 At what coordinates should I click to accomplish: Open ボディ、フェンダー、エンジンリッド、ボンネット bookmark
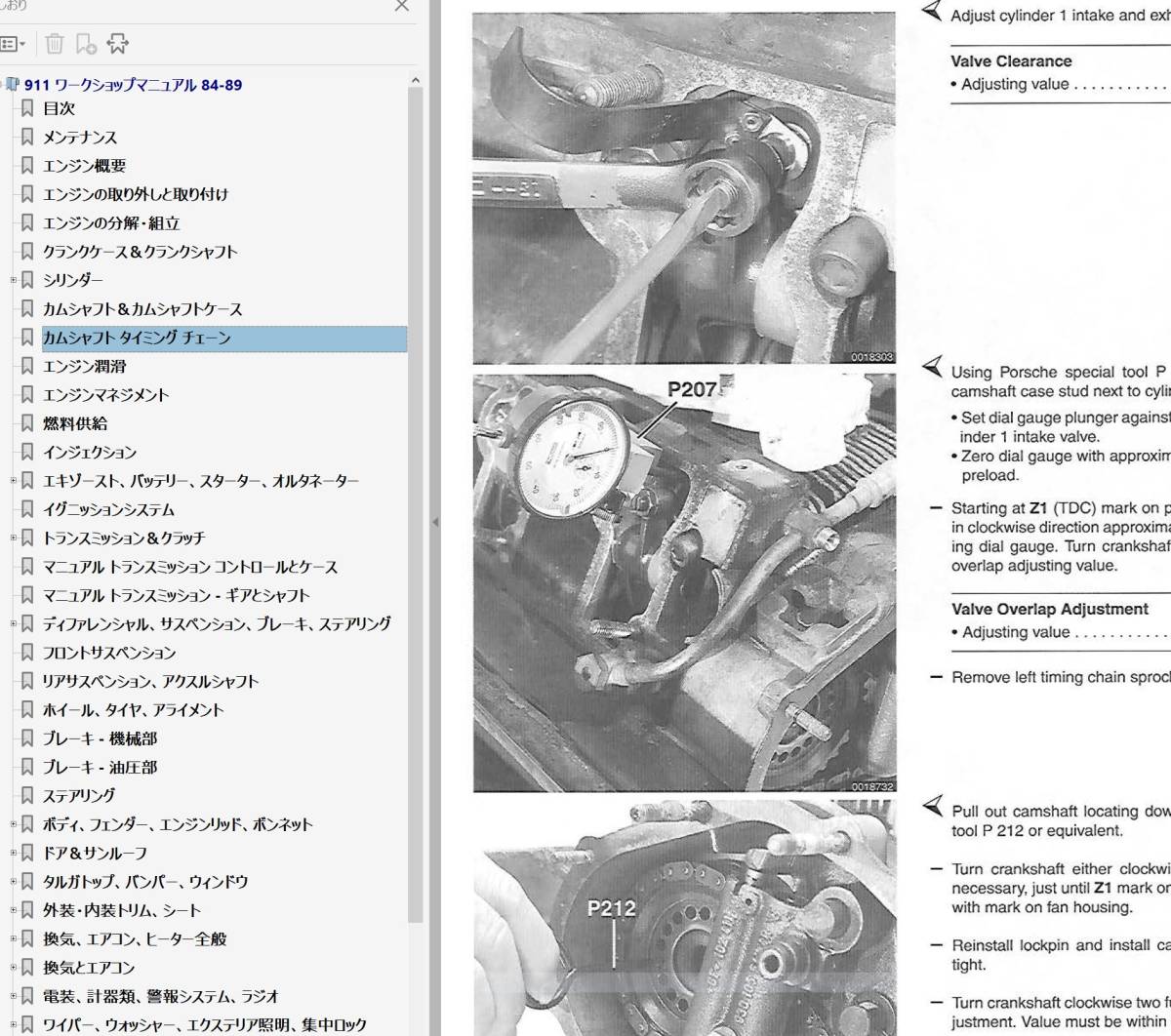click(x=178, y=824)
